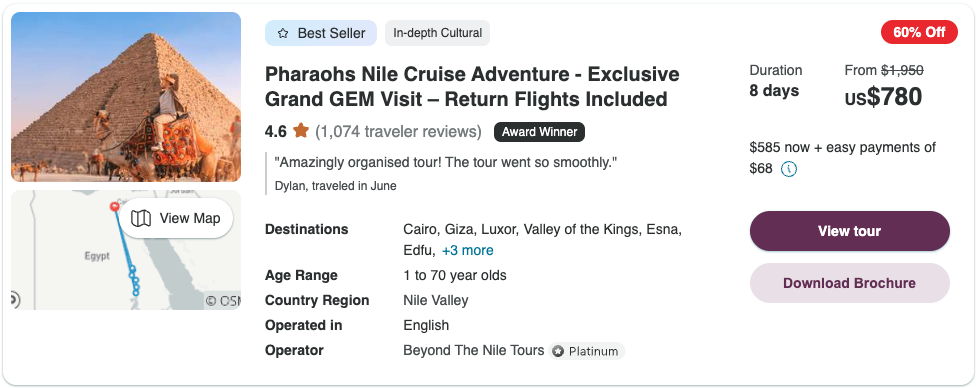Open the pyramid and camel tour photo
Screen dimensions: 978x388
click(x=126, y=97)
